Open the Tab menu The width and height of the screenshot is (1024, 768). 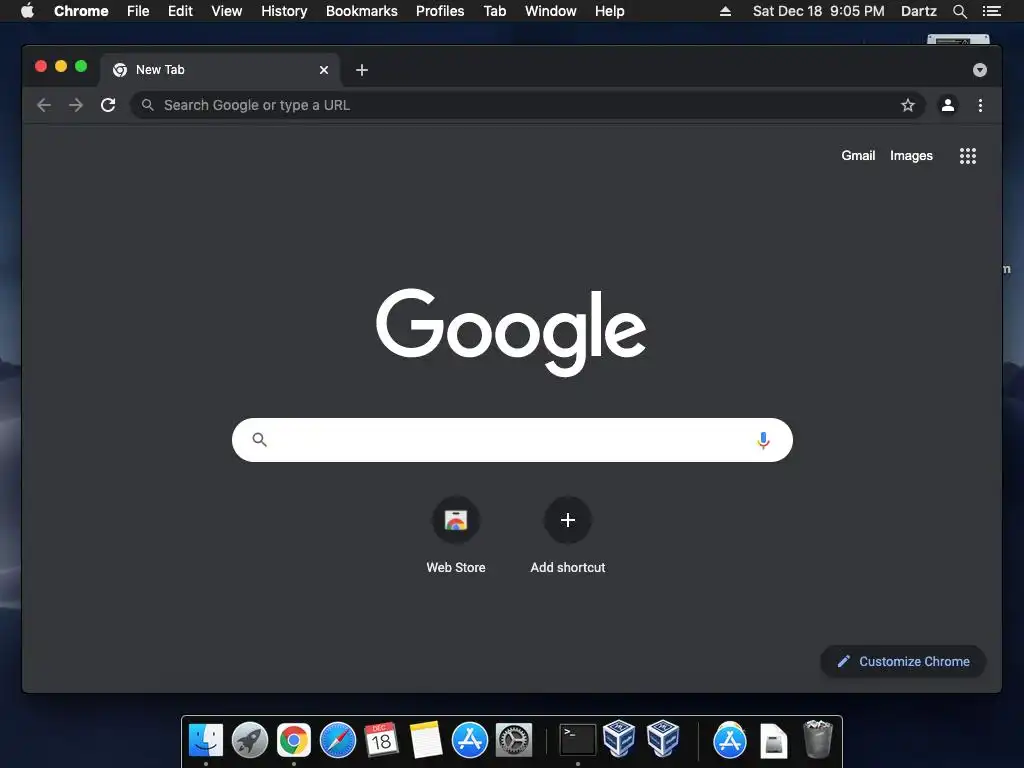pyautogui.click(x=494, y=11)
